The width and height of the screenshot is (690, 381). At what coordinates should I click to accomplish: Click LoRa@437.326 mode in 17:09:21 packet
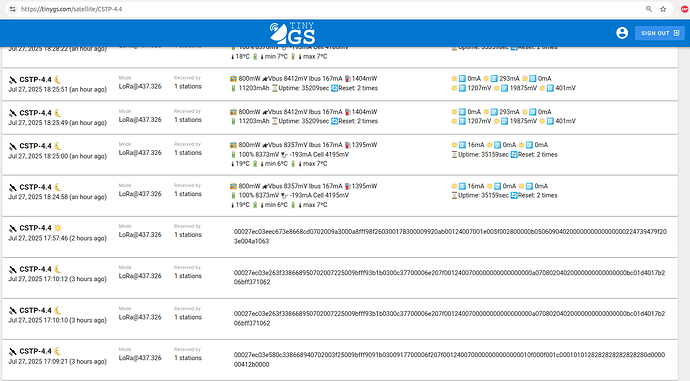[x=140, y=358]
